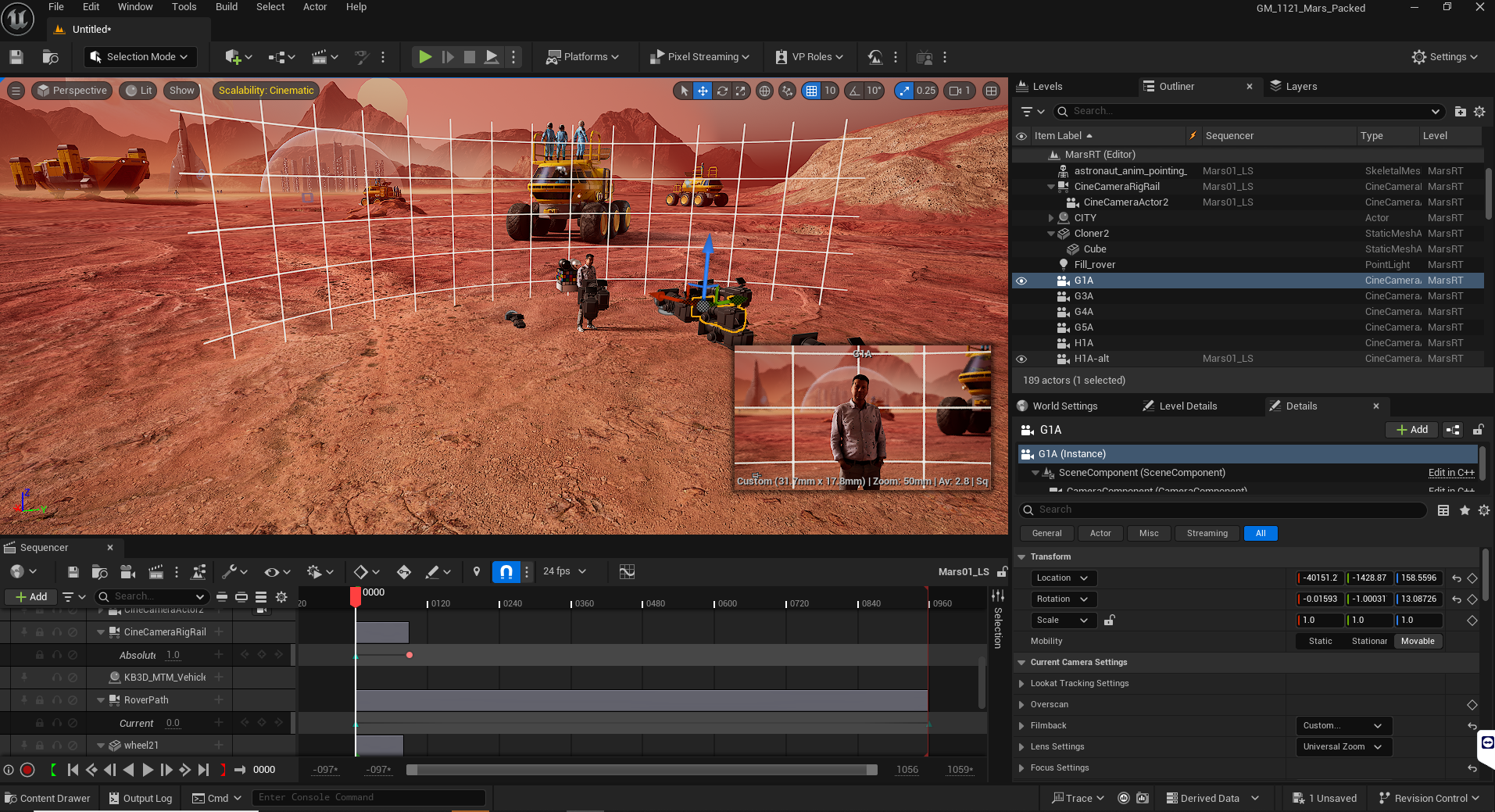Select the rotate gizmo tool in viewport
Viewport: 1495px width, 812px height.
pos(722,91)
